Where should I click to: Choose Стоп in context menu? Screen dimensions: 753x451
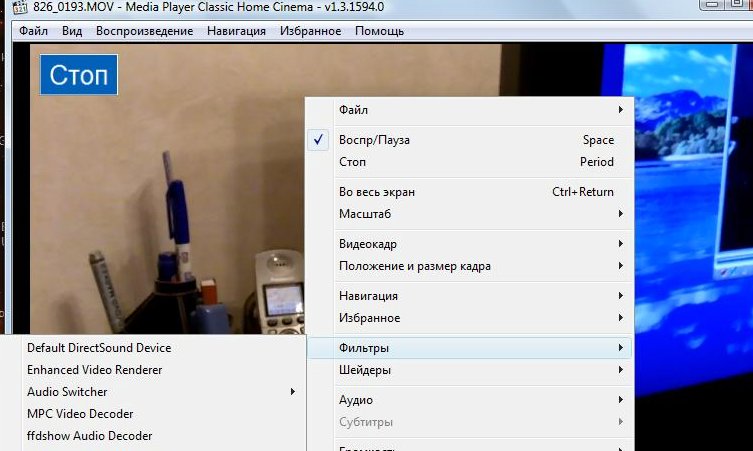click(470, 162)
